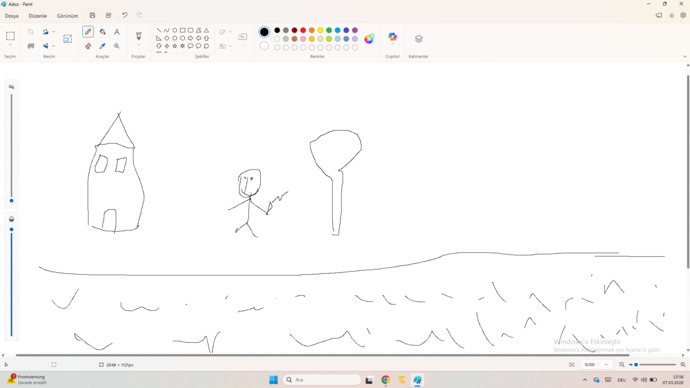Open Paint settings gear
Screen dimensions: 690x388
(683, 15)
